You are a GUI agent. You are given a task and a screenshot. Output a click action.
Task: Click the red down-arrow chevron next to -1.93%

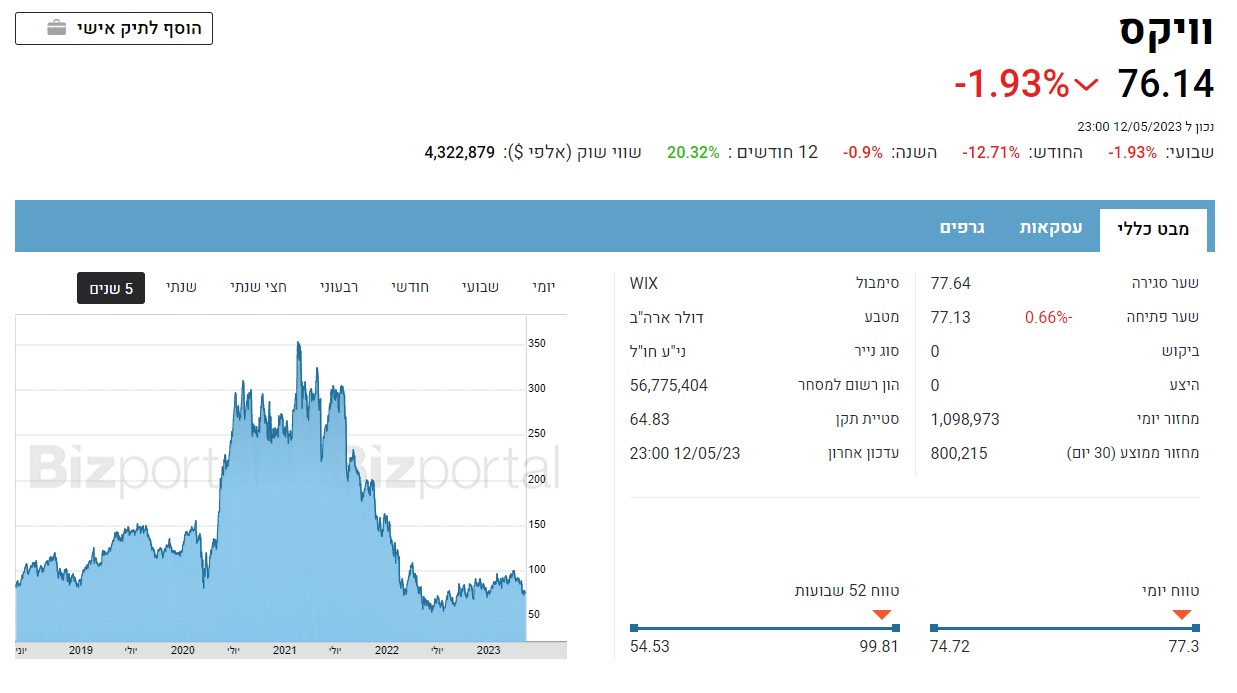(1087, 85)
